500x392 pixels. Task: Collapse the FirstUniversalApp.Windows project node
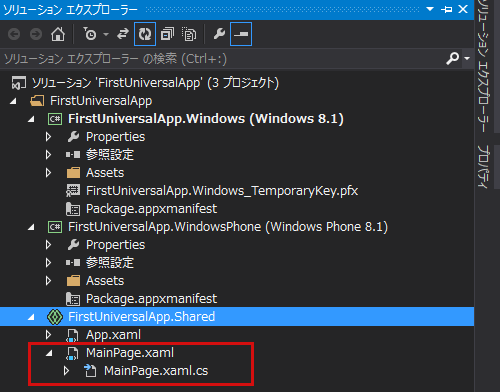31,119
